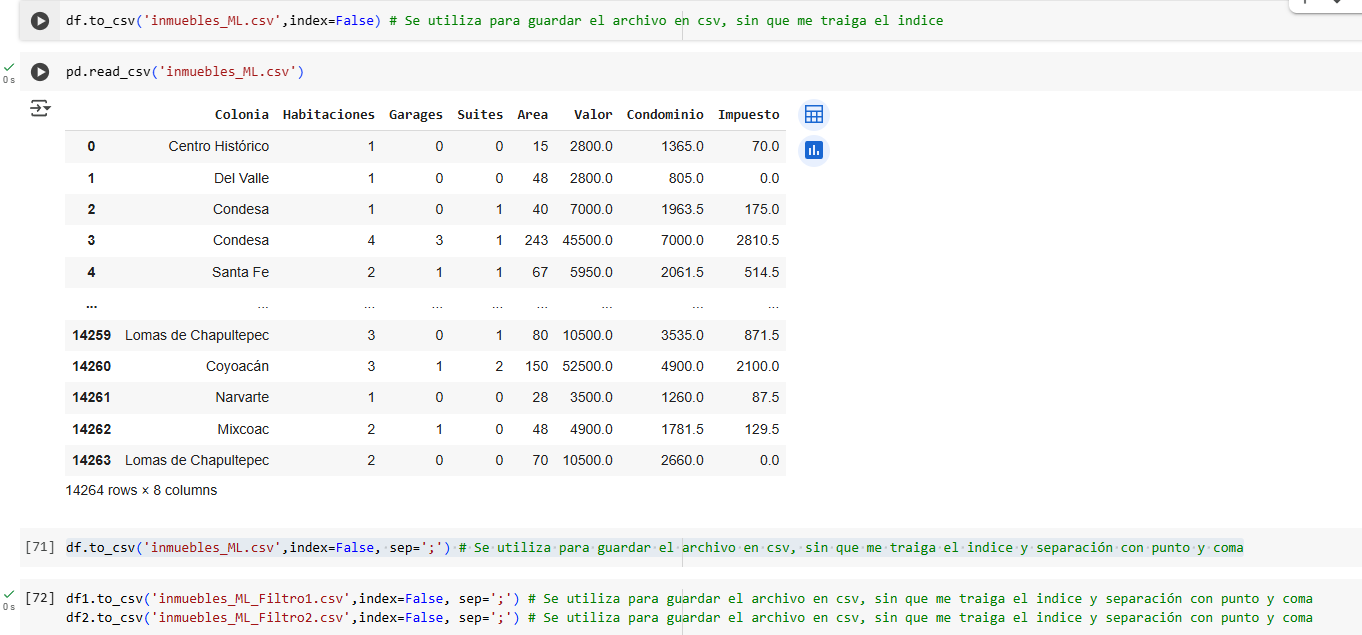
Task: Click the Condominio value 3535.0
Action: coord(682,335)
